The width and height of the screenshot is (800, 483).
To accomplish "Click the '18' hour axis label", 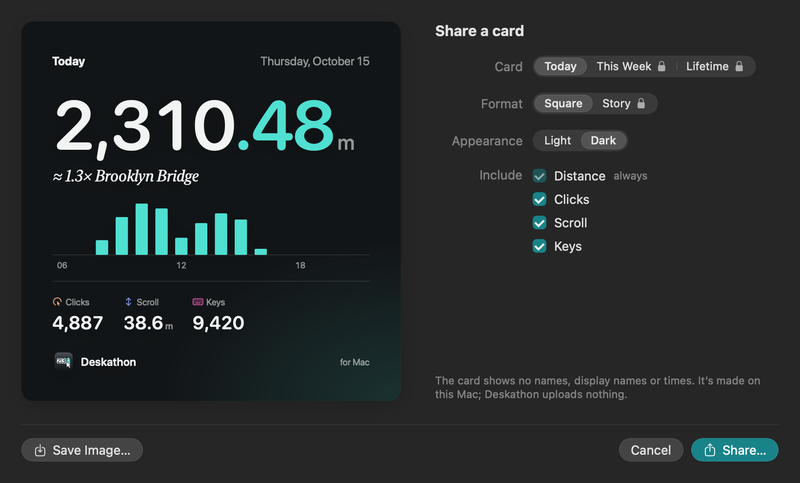I will click(300, 265).
